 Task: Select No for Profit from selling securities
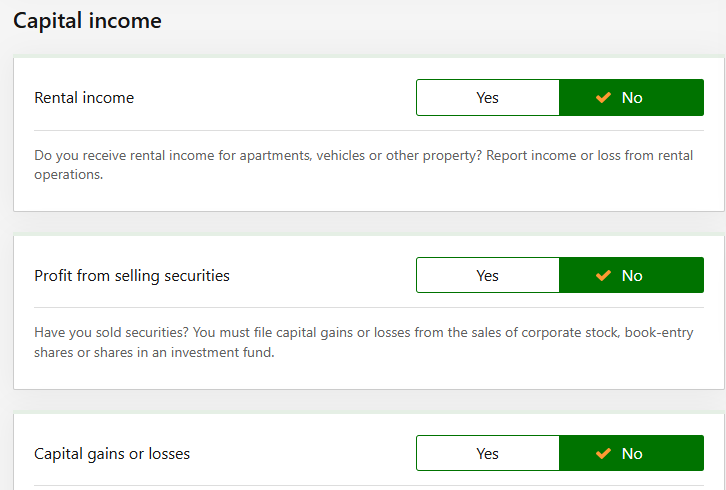[632, 276]
